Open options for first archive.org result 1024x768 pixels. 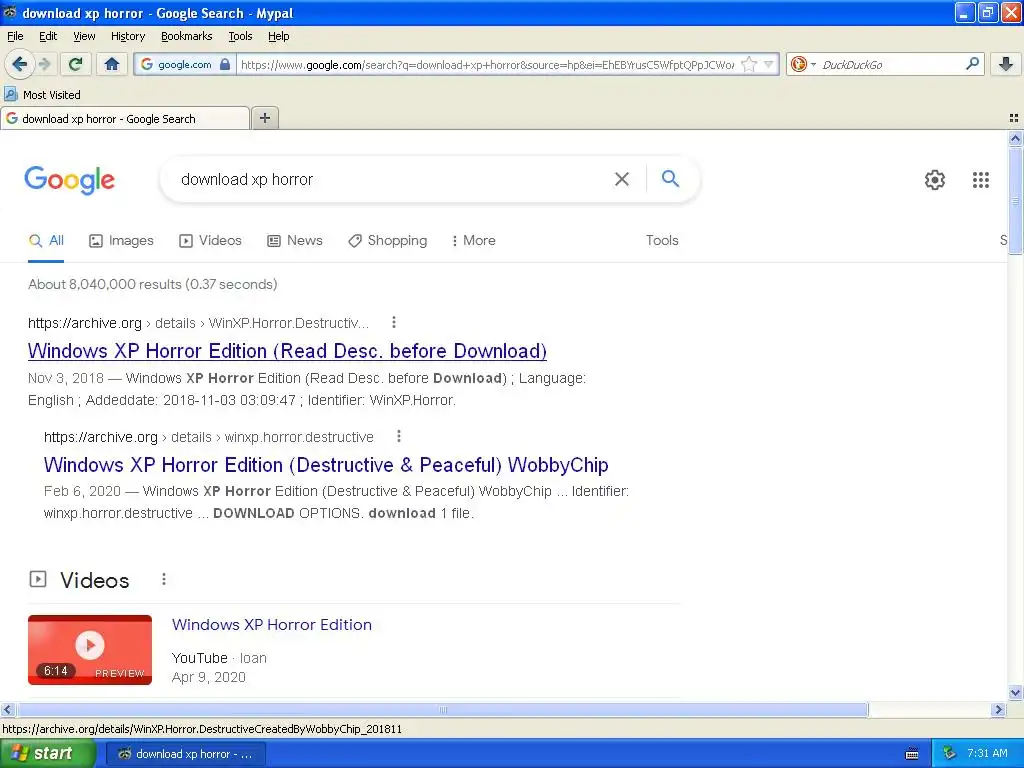tap(393, 323)
